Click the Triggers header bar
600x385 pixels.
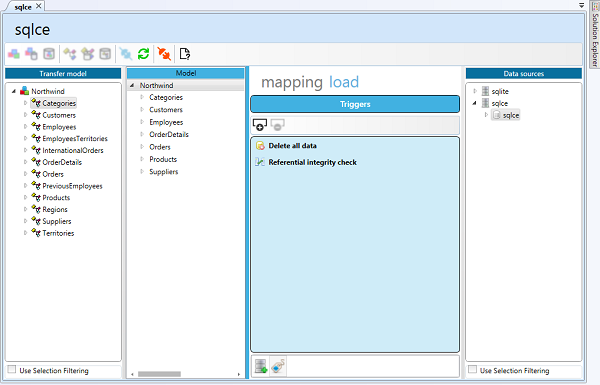point(355,104)
